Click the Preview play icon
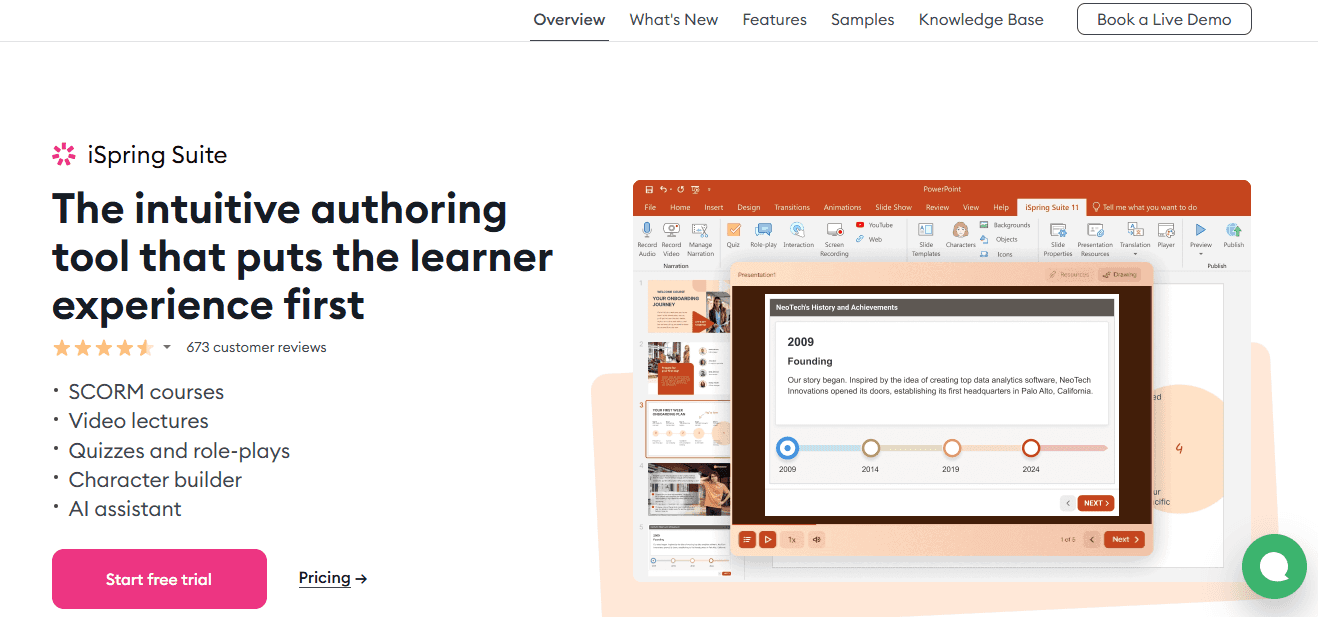 [x=1200, y=230]
